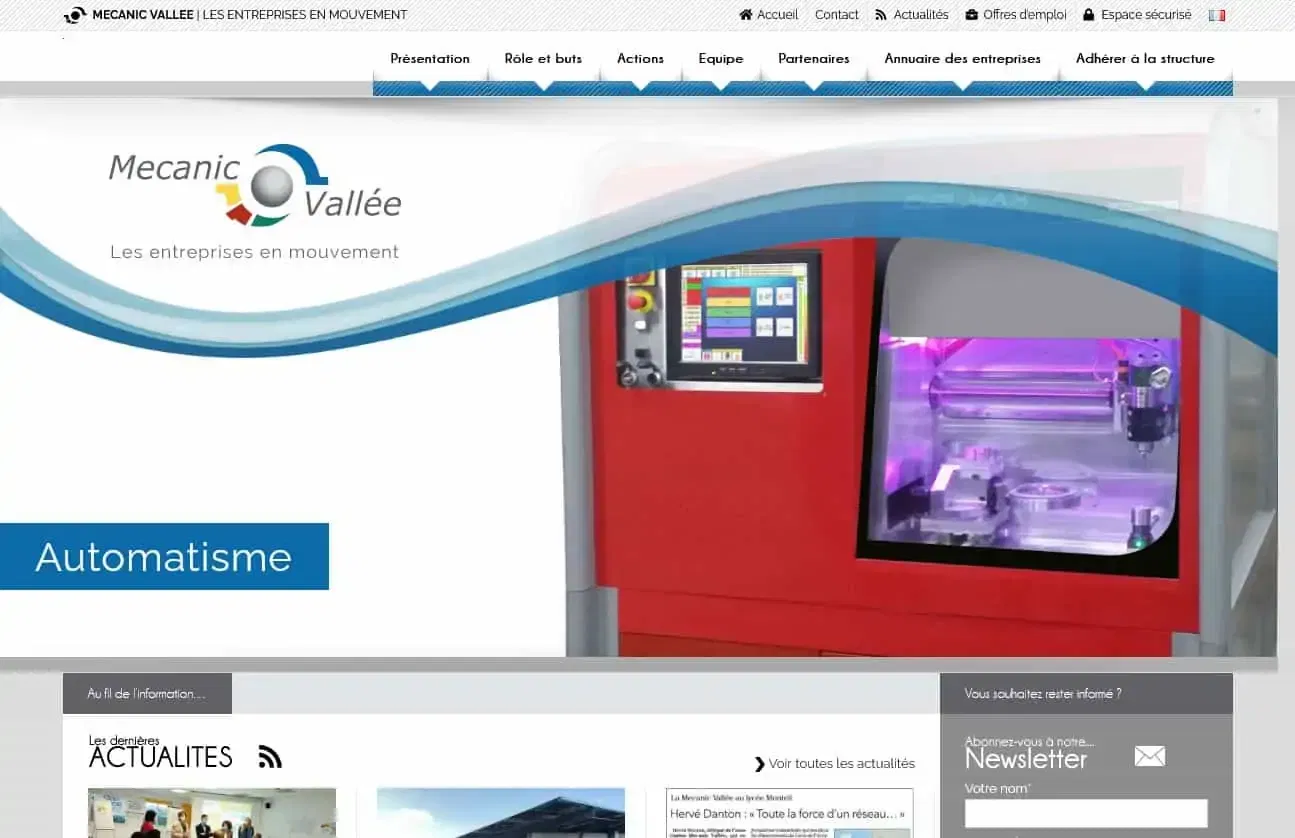1295x838 pixels.
Task: Click the padlock icon for Espace sécurisé
Action: 1089,15
